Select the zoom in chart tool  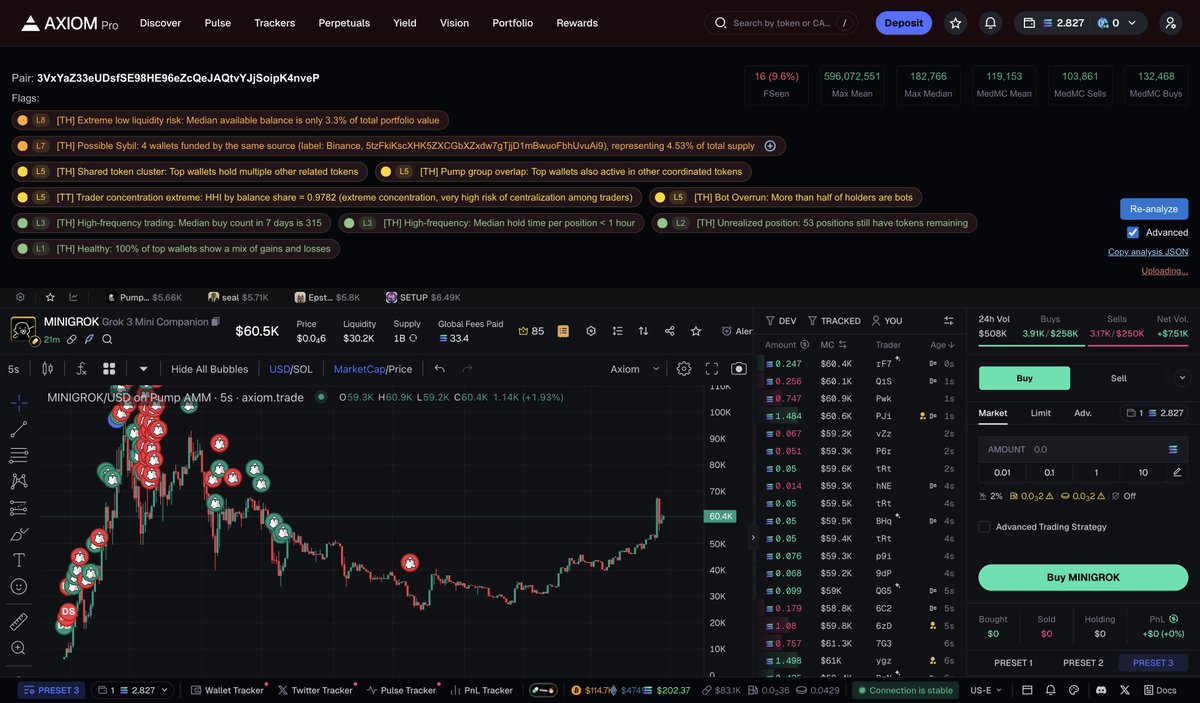tap(18, 648)
